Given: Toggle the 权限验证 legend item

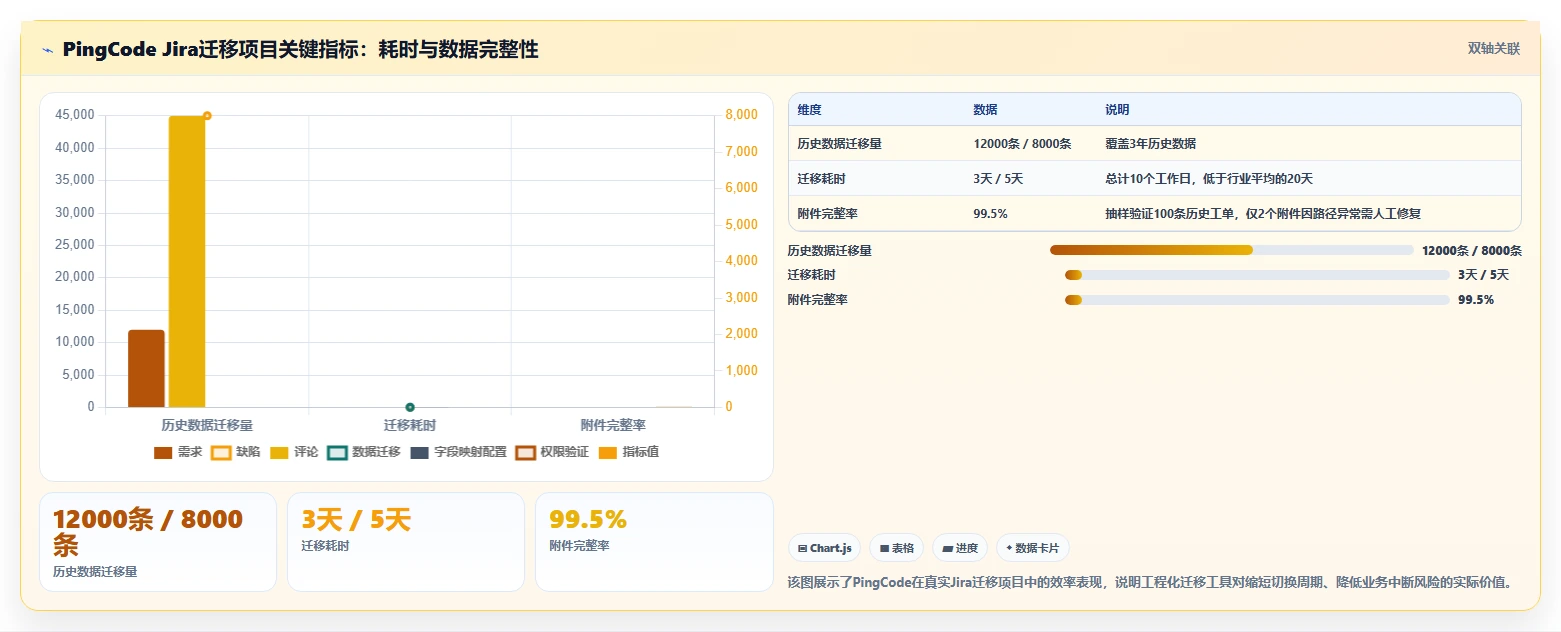Looking at the screenshot, I should [x=552, y=452].
